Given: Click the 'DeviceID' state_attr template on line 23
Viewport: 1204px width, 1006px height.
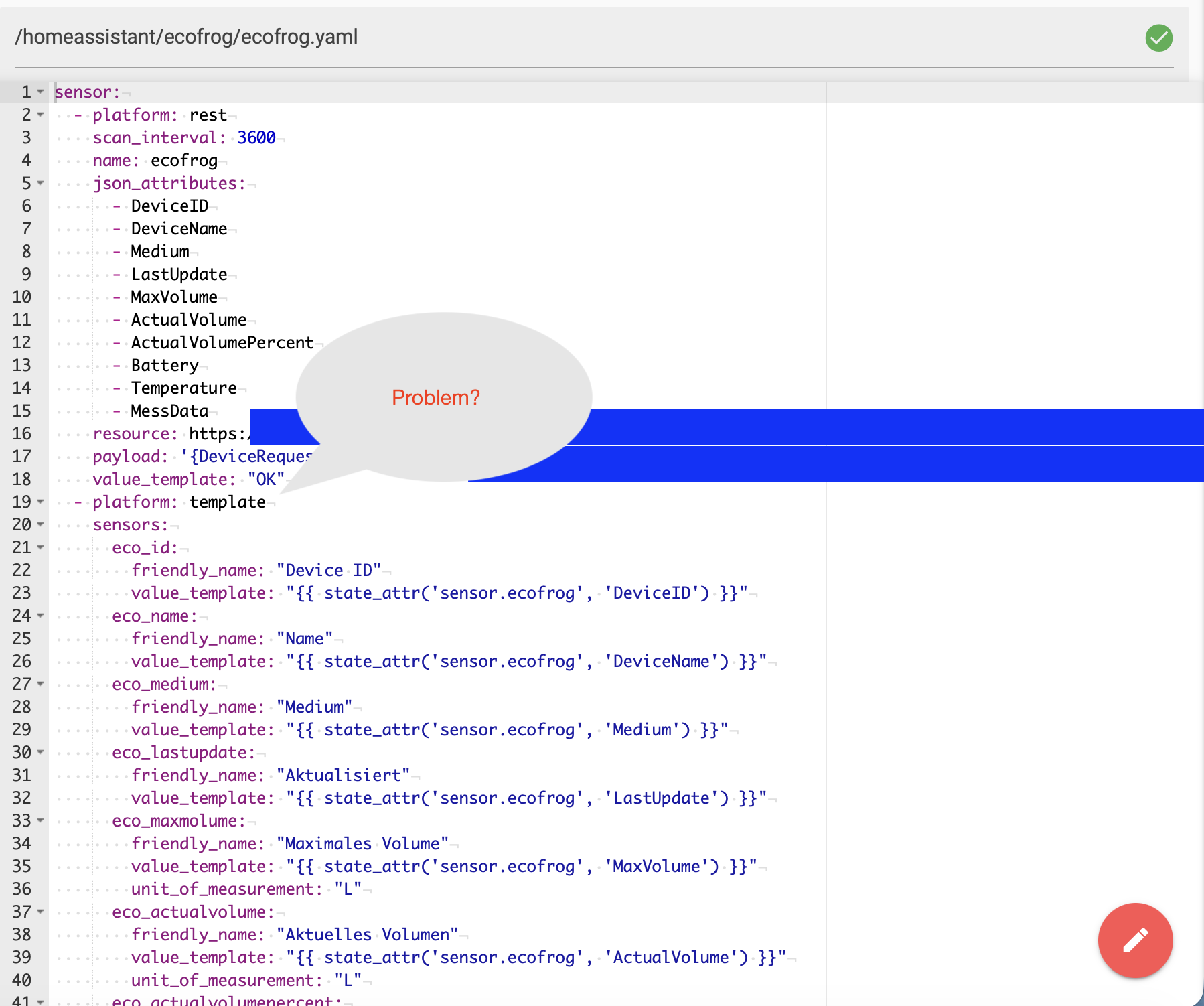Looking at the screenshot, I should pyautogui.click(x=517, y=593).
